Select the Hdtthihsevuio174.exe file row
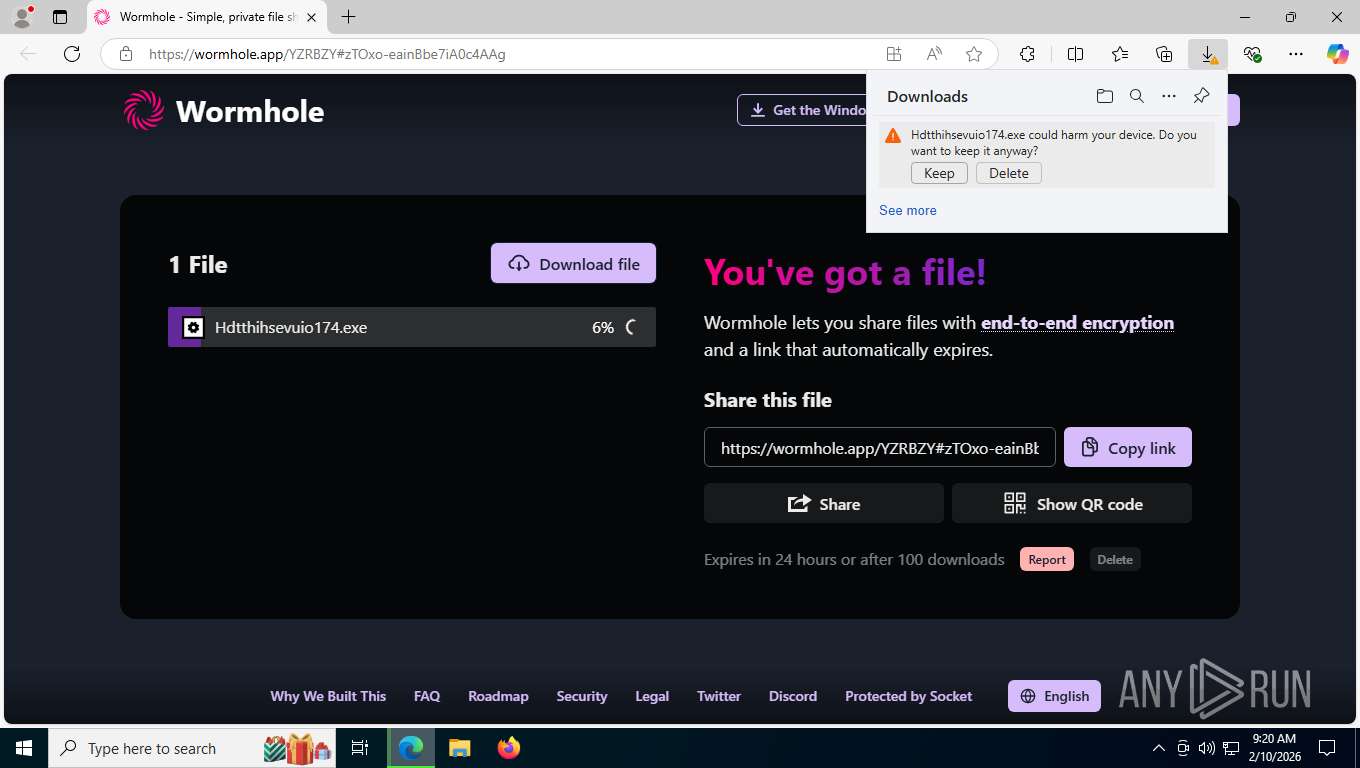This screenshot has width=1360, height=768. click(x=412, y=327)
